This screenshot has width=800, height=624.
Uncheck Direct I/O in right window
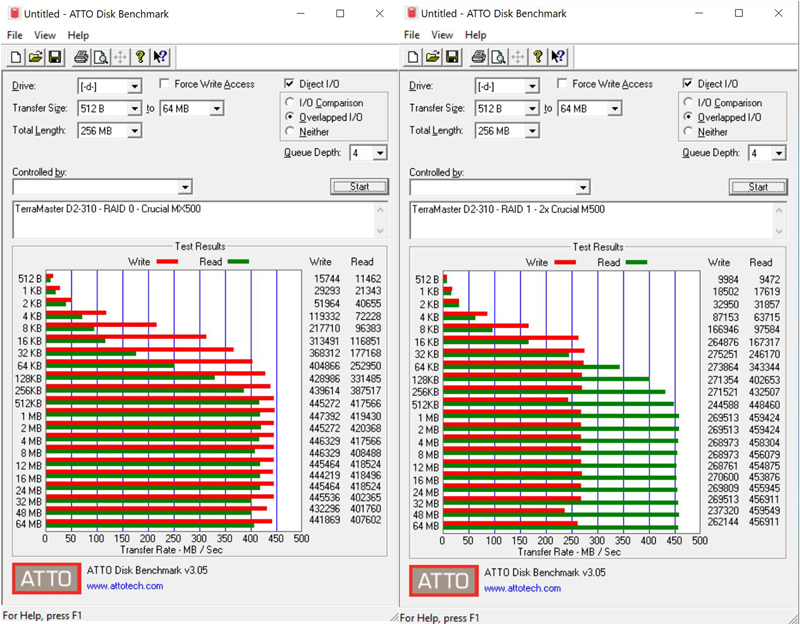[x=688, y=83]
